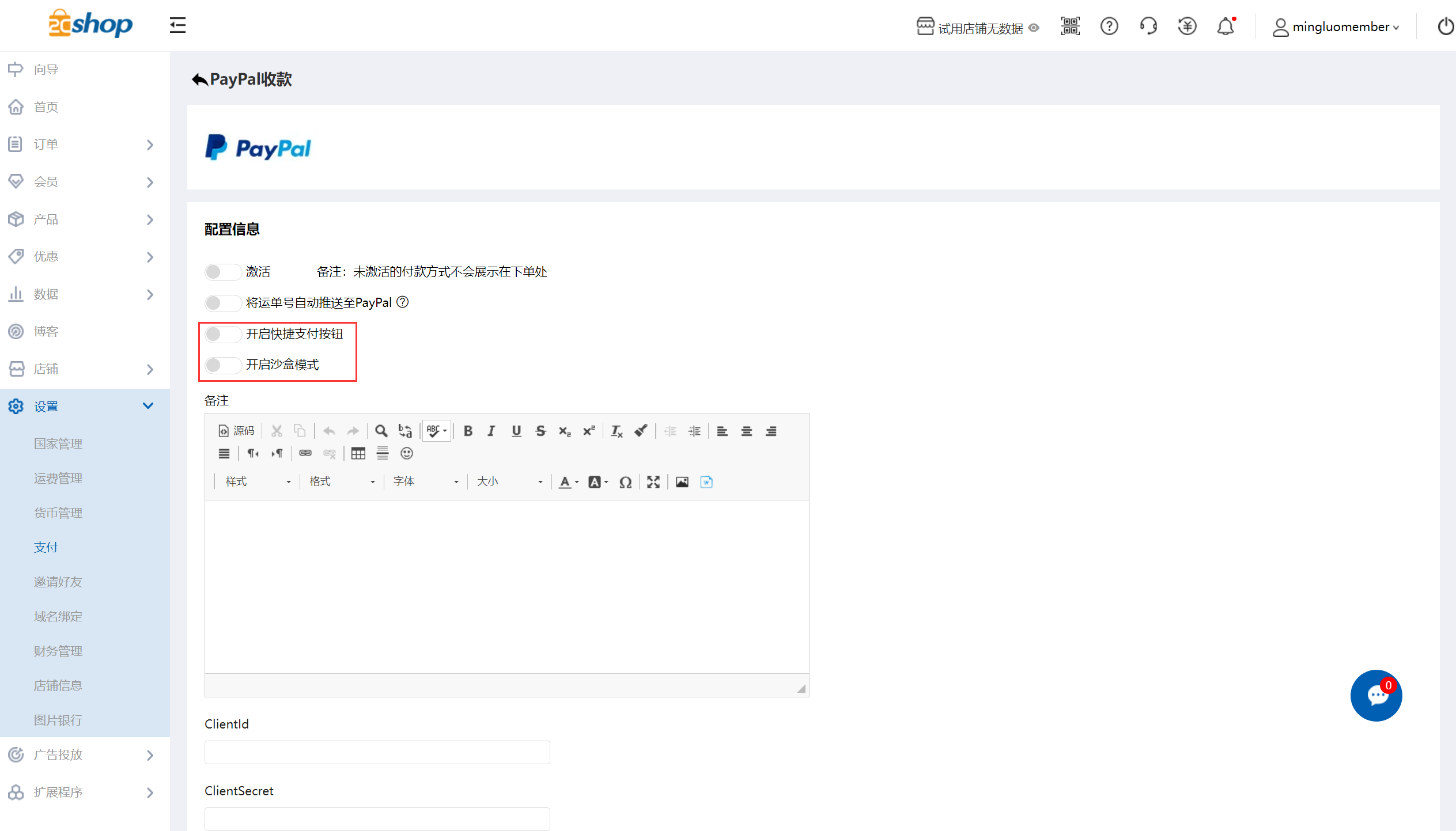The height and width of the screenshot is (831, 1456).
Task: Open 支付 submenu item
Action: [46, 548]
